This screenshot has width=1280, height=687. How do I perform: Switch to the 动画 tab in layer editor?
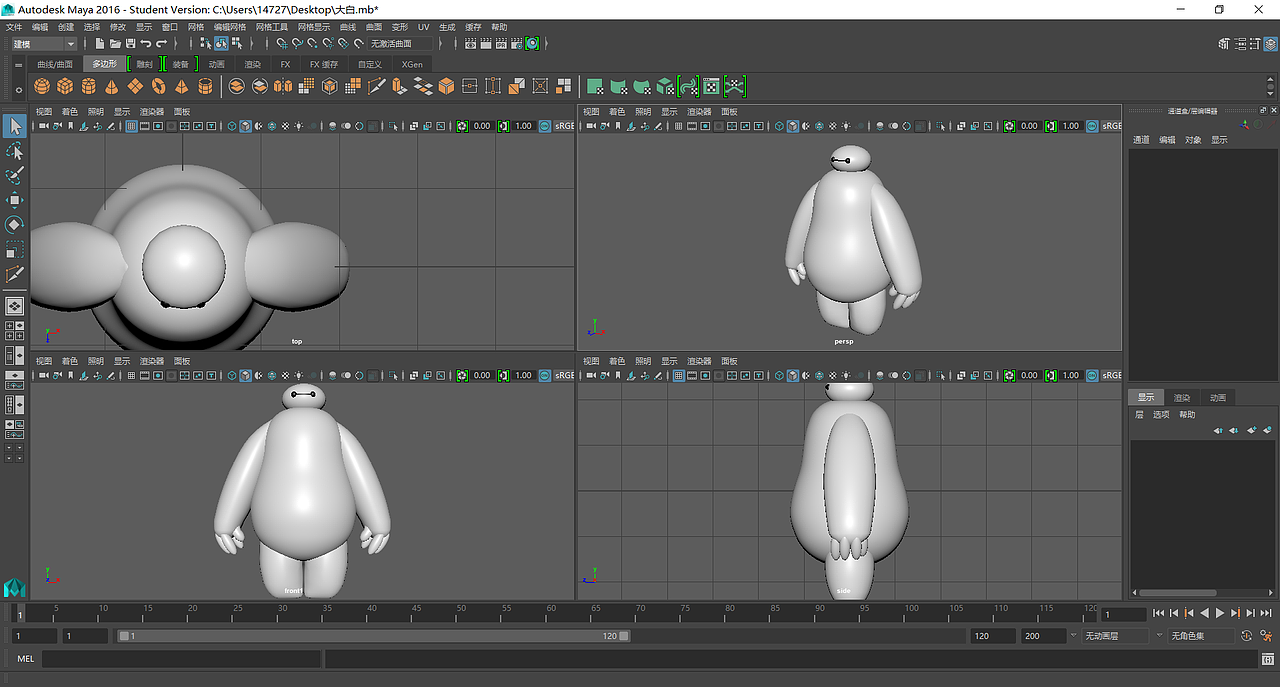pyautogui.click(x=1217, y=397)
